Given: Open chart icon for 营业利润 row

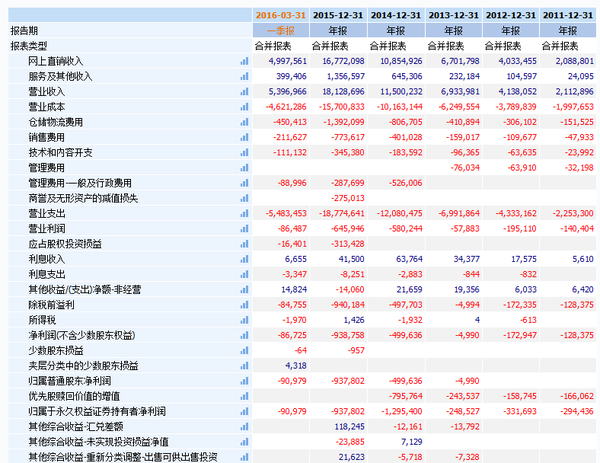Looking at the screenshot, I should point(244,229).
